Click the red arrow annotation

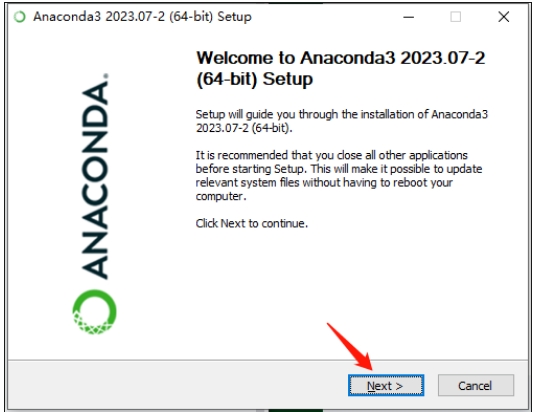coord(350,346)
